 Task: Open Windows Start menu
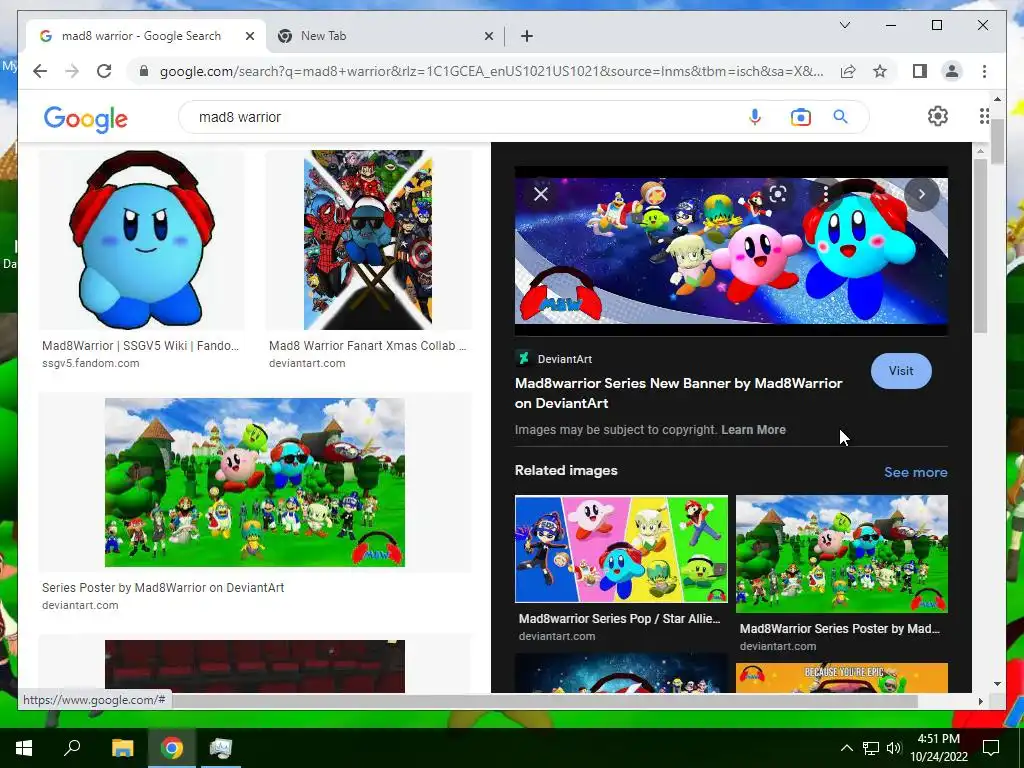click(x=24, y=748)
